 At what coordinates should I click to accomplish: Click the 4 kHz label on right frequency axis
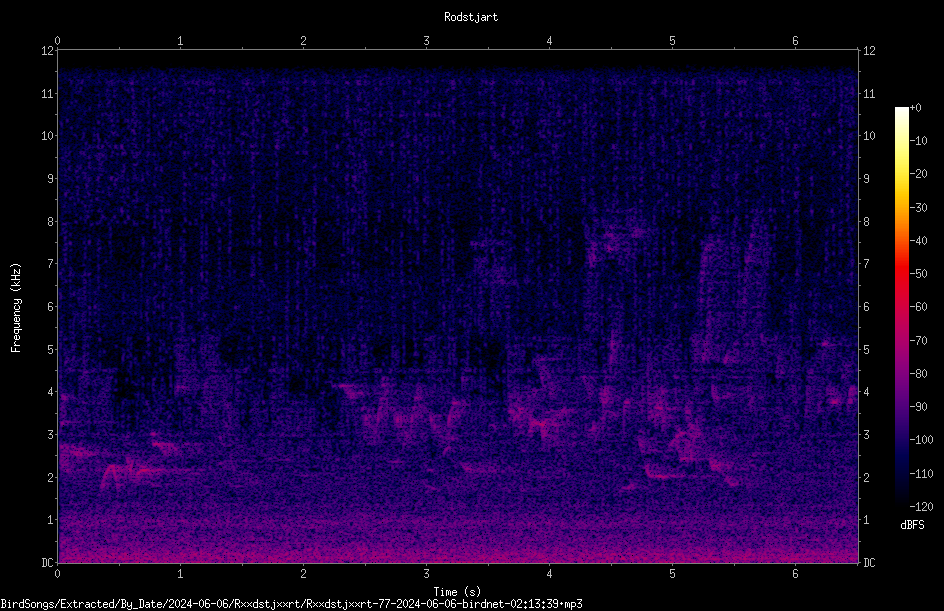click(x=866, y=392)
